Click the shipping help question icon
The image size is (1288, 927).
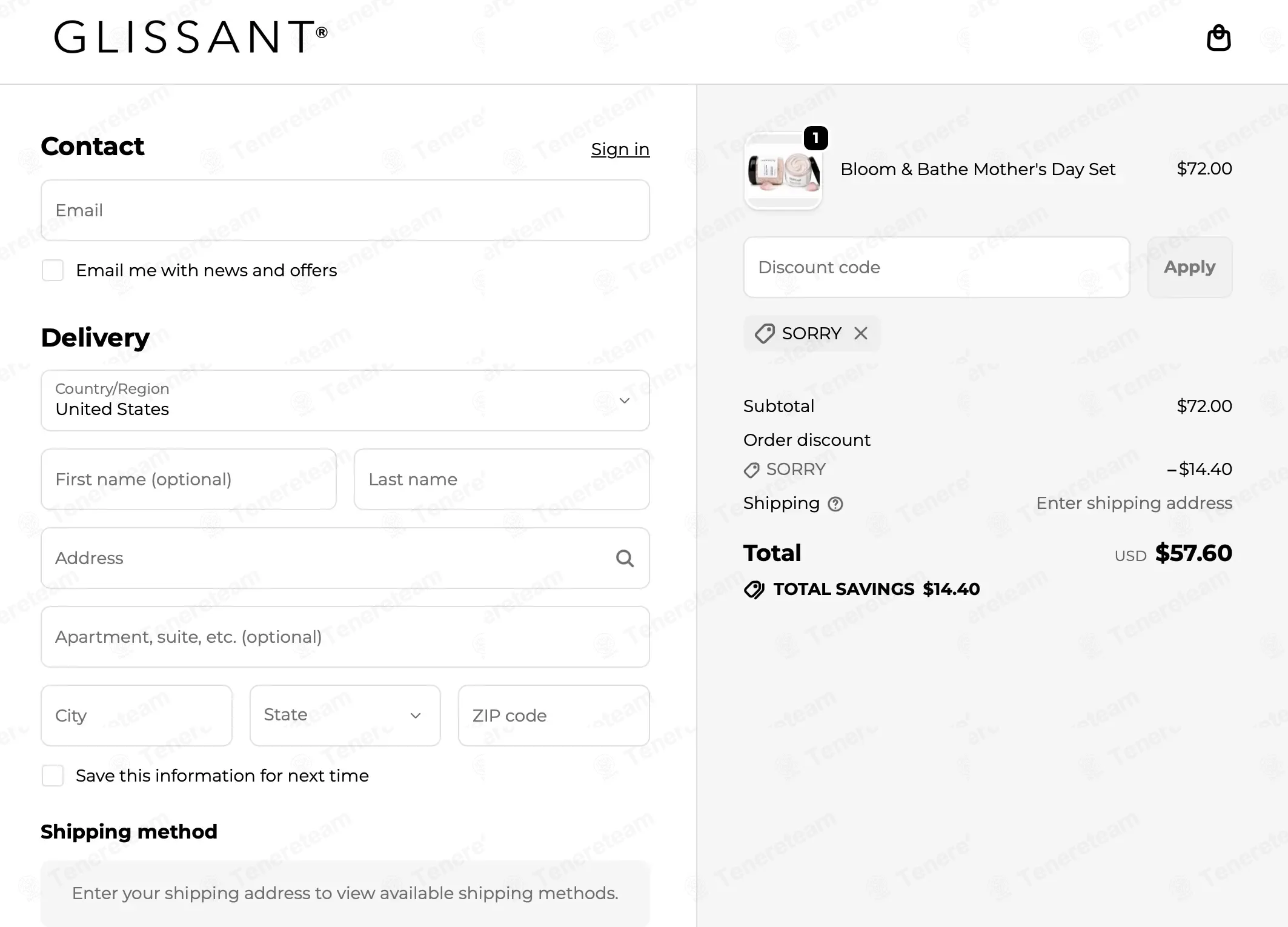click(835, 504)
